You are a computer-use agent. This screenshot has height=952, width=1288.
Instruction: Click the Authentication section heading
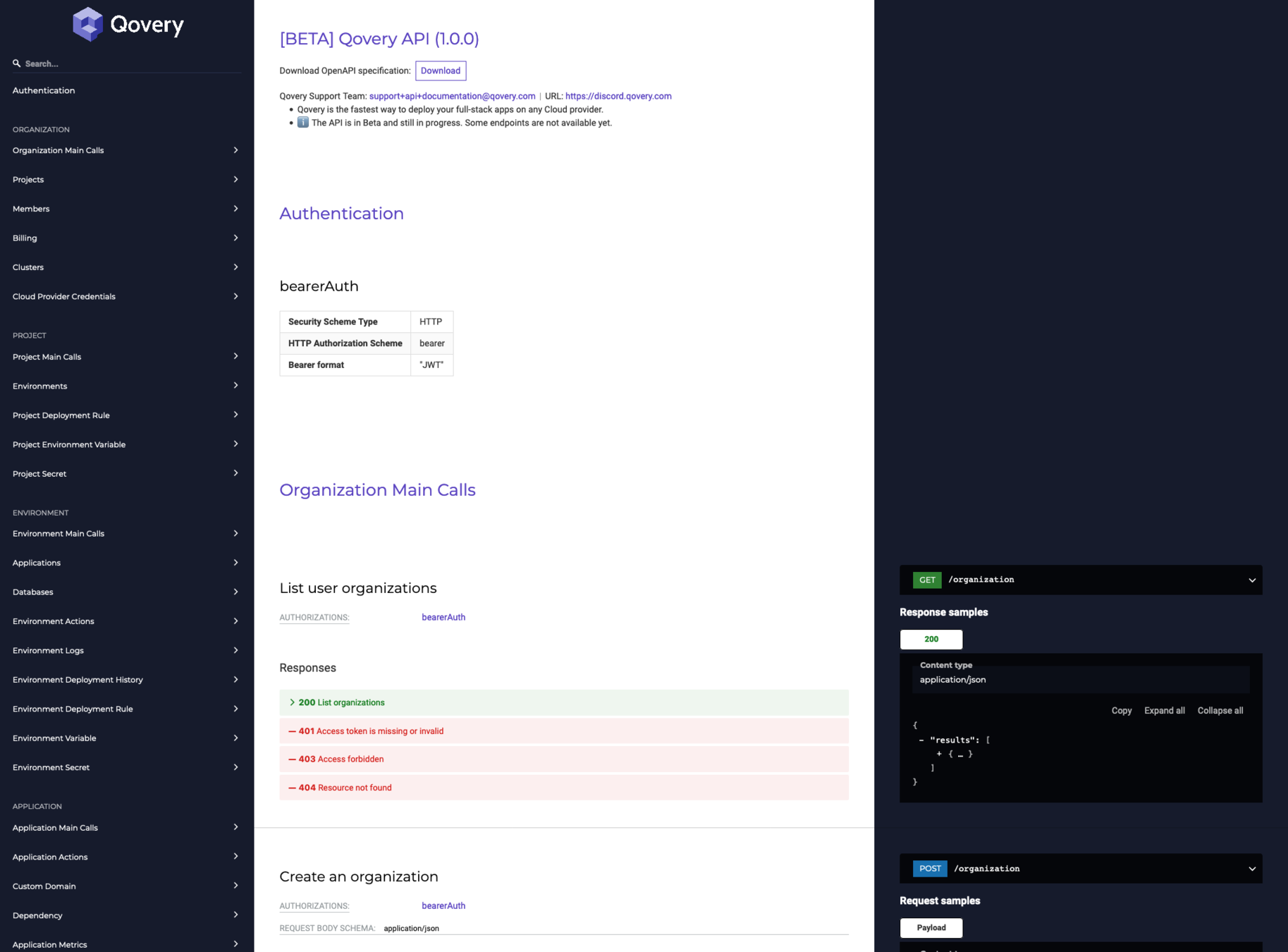pos(341,214)
